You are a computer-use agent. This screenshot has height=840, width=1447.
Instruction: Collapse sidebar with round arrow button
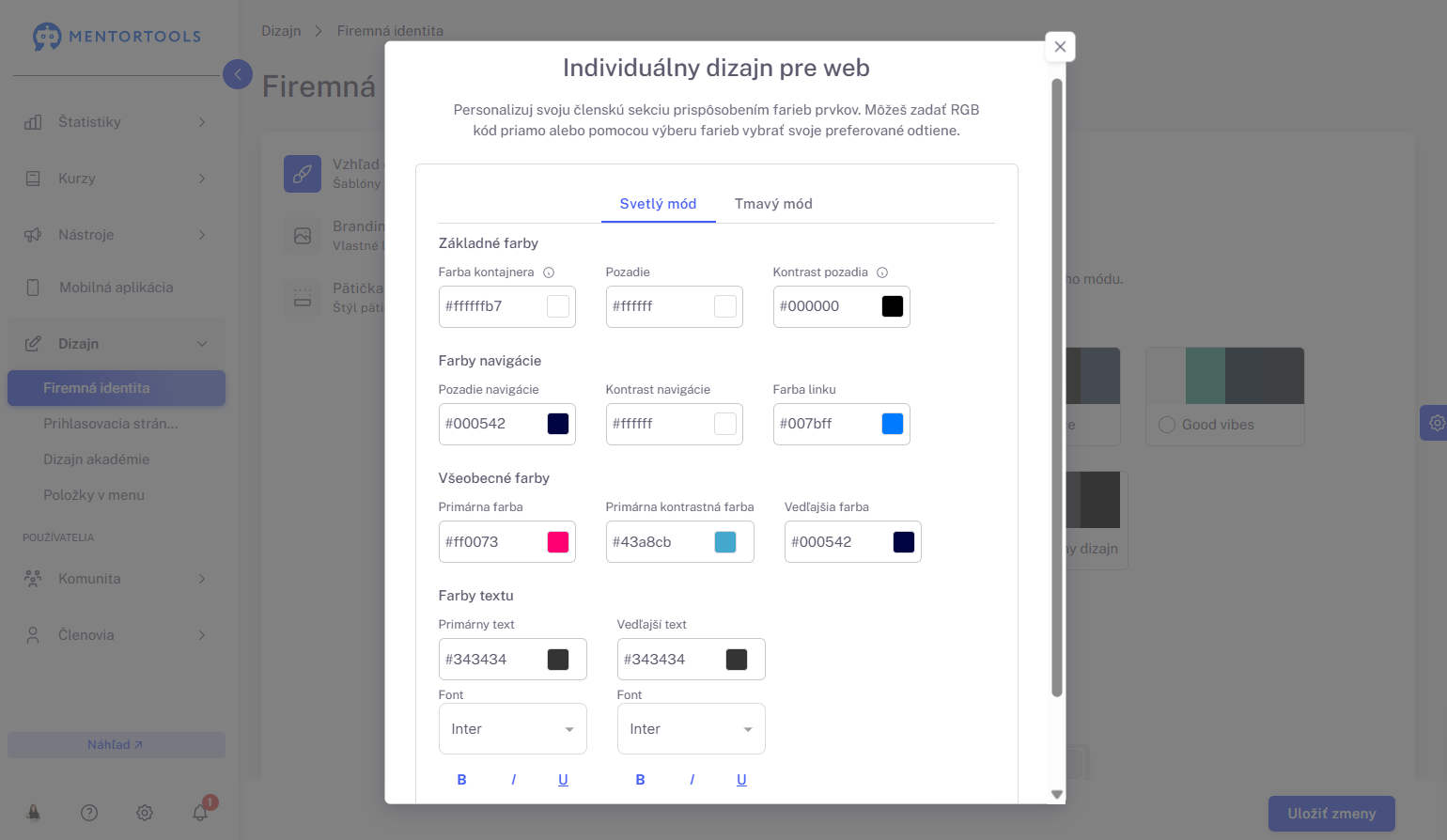(x=238, y=74)
